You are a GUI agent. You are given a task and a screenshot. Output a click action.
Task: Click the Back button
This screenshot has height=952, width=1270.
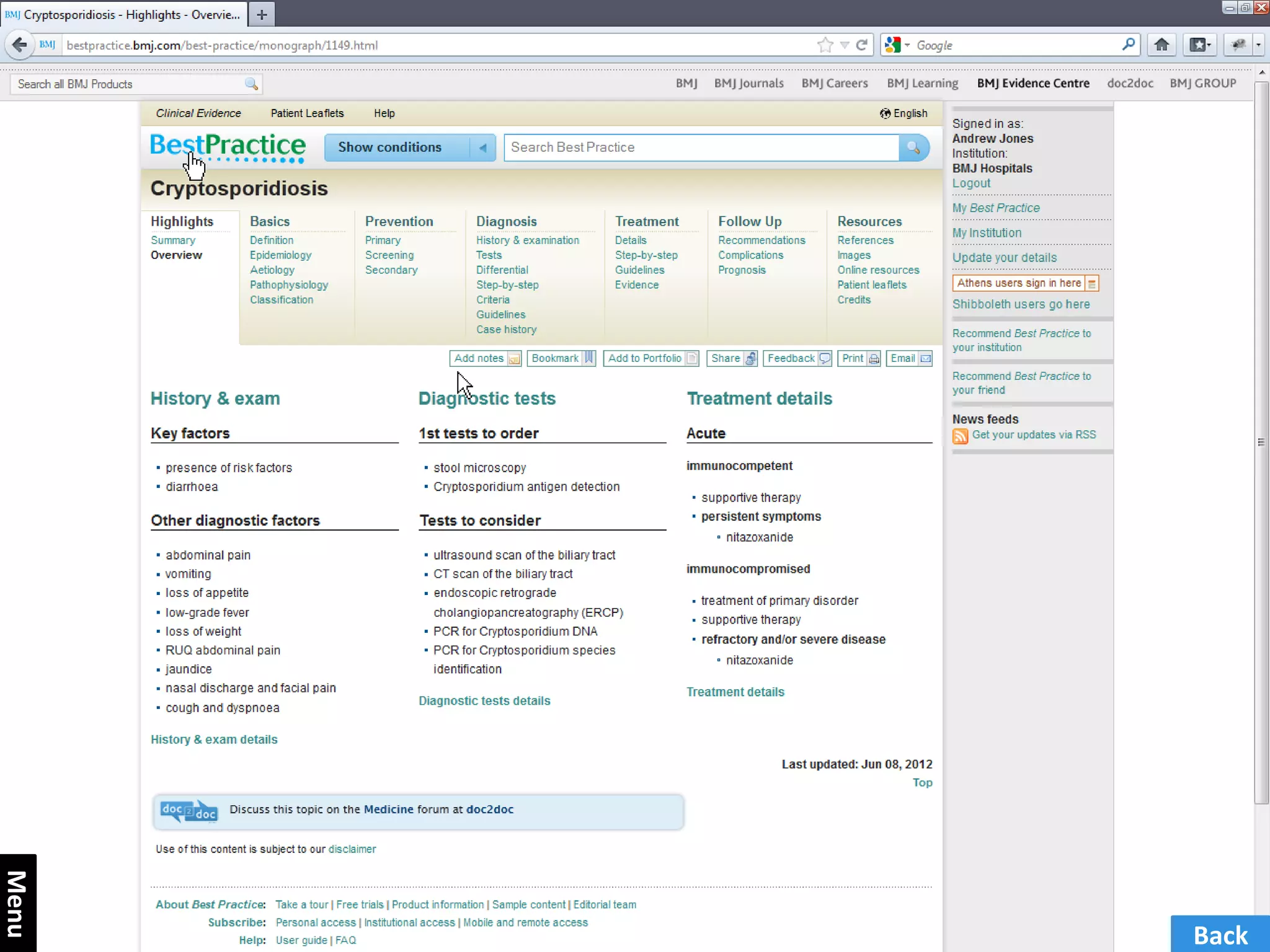[1220, 934]
